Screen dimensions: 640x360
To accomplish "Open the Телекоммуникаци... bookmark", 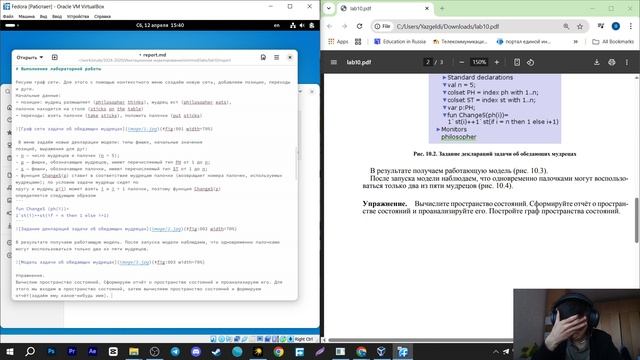I will point(460,42).
